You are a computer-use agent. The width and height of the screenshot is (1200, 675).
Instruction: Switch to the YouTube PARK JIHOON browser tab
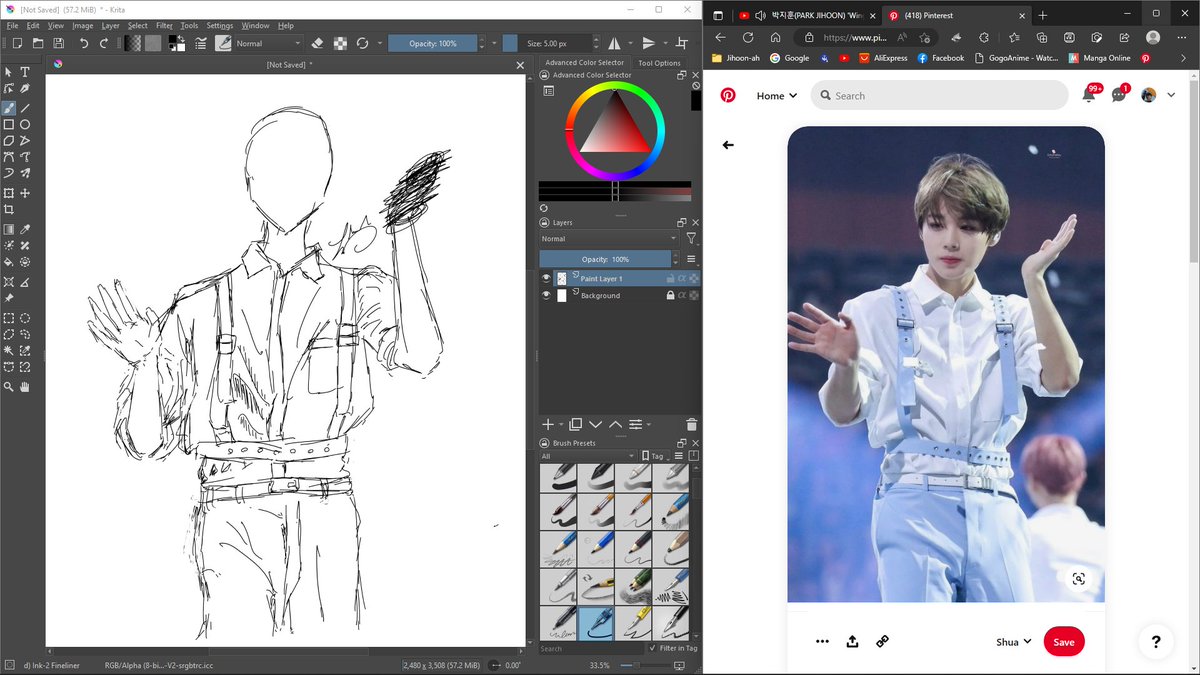coord(806,15)
